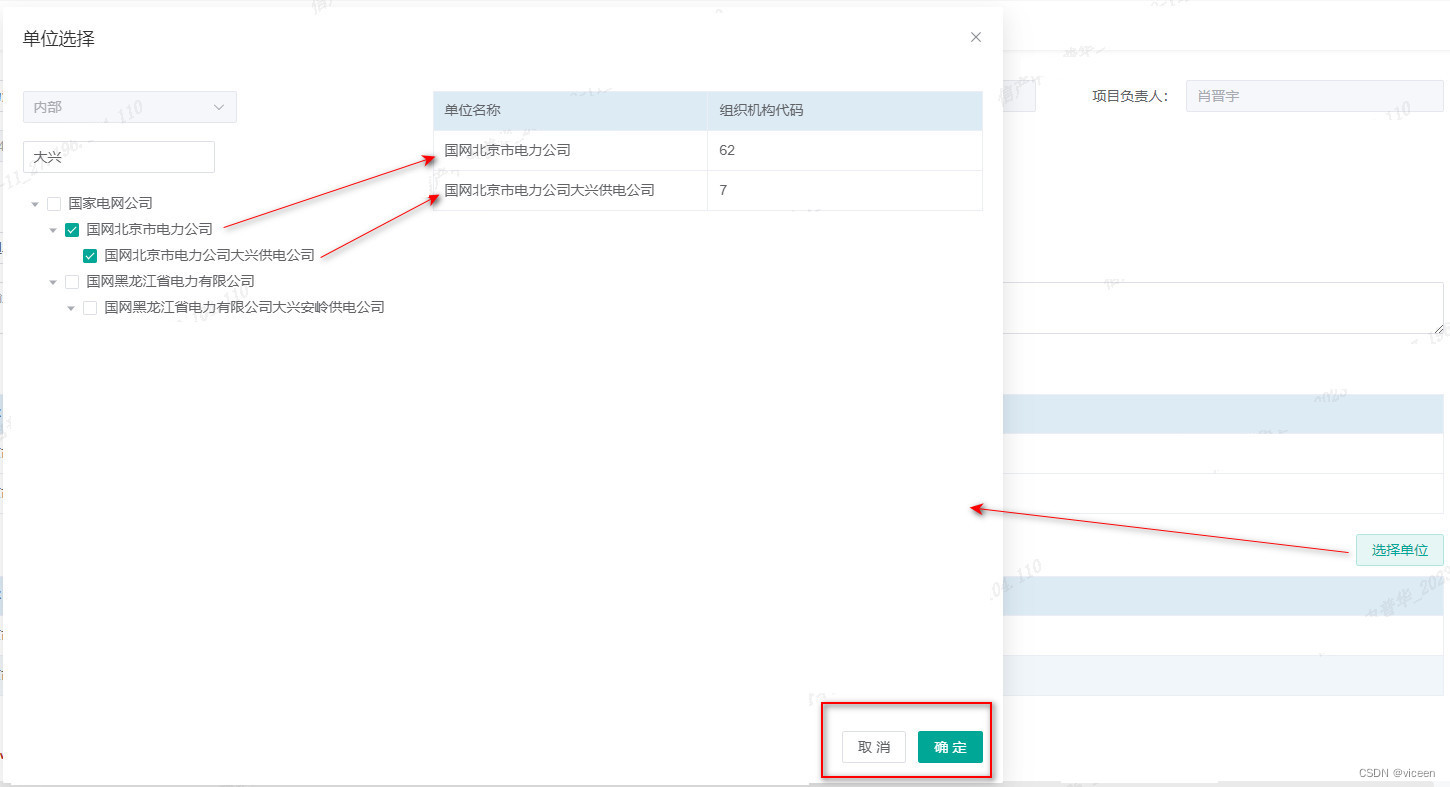Click table cell 国网北京市电力公司大兴供电公司

(x=570, y=190)
